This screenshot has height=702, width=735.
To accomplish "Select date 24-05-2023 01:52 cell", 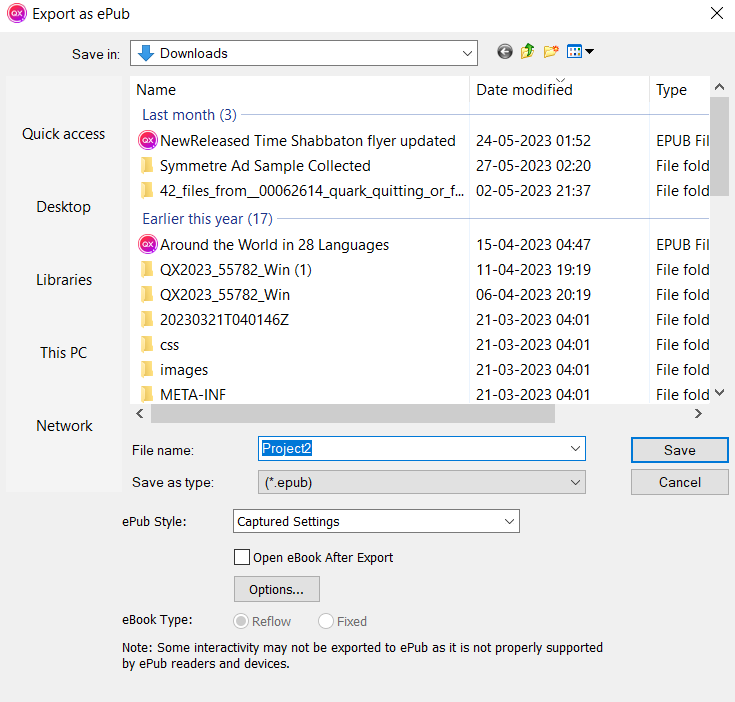I will [533, 141].
